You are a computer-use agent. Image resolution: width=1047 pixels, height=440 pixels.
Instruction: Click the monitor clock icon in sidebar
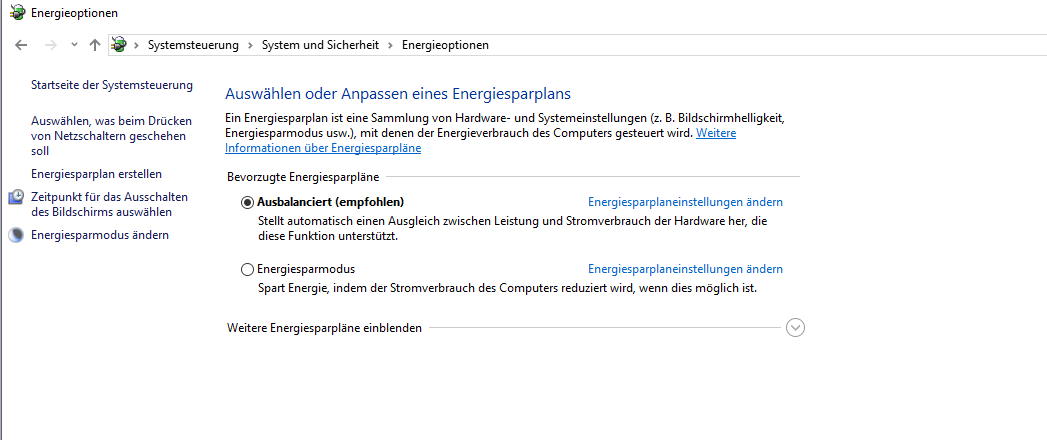(16, 198)
